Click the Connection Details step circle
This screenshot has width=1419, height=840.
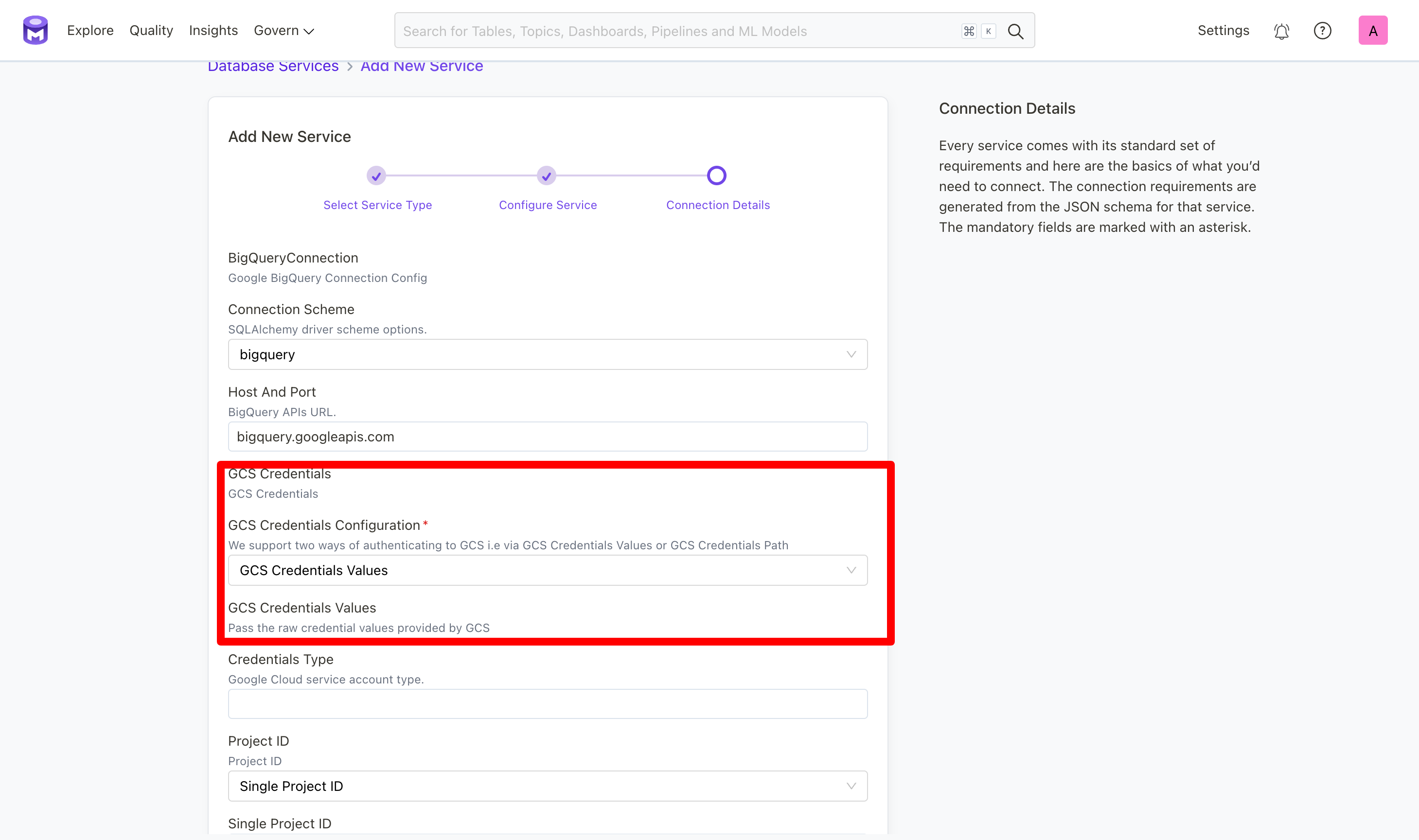(716, 175)
